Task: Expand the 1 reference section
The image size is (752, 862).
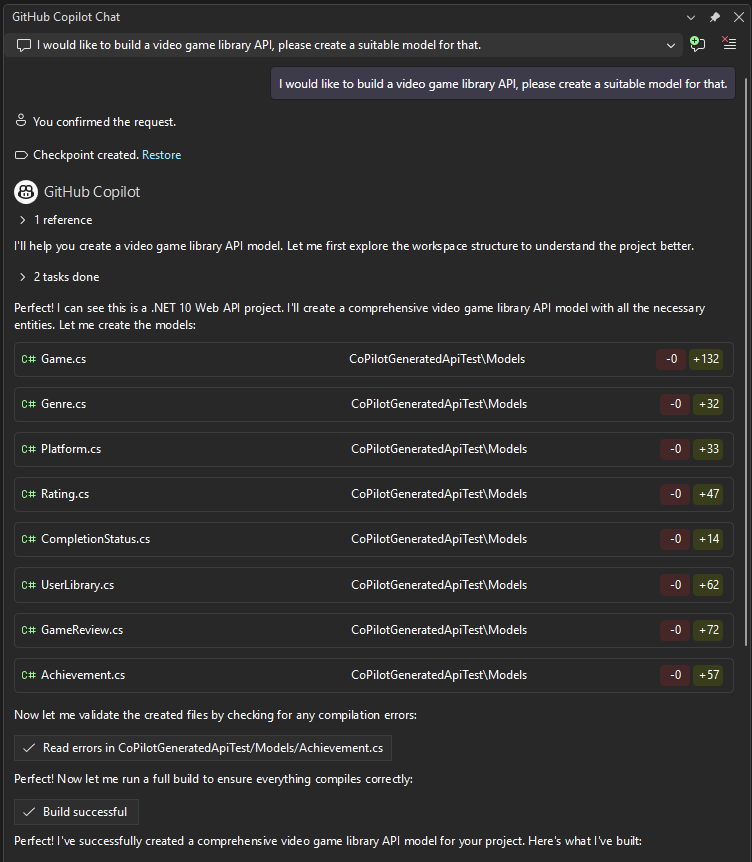Action: [x=23, y=220]
